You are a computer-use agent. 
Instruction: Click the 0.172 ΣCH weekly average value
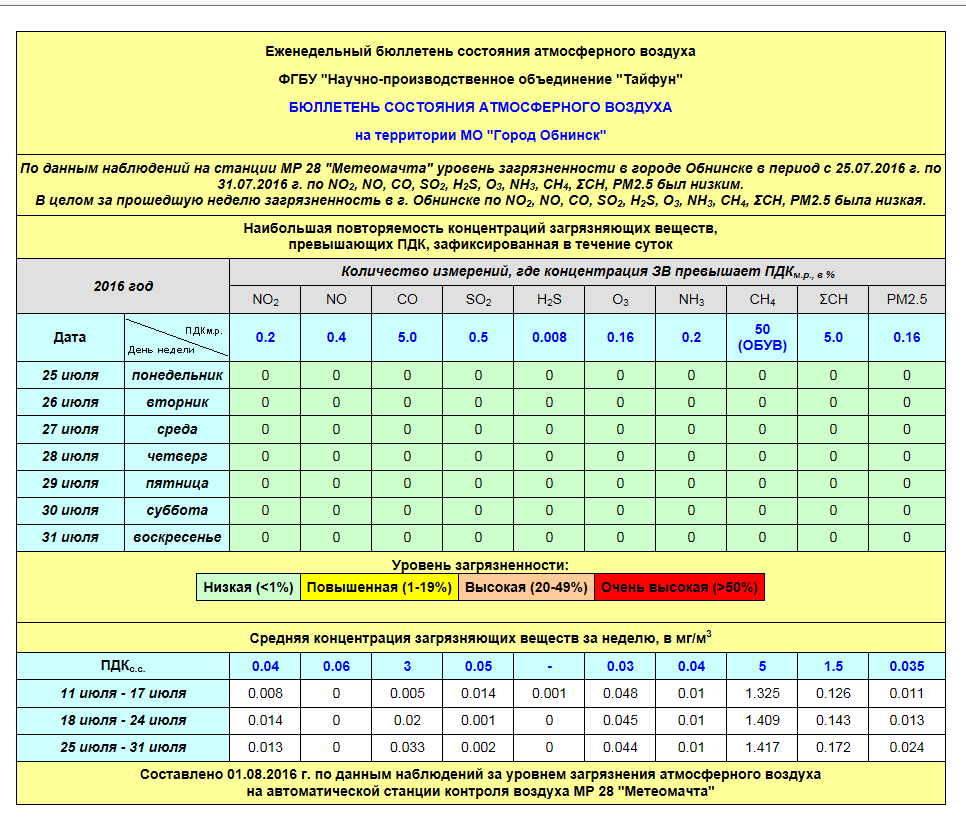(834, 747)
